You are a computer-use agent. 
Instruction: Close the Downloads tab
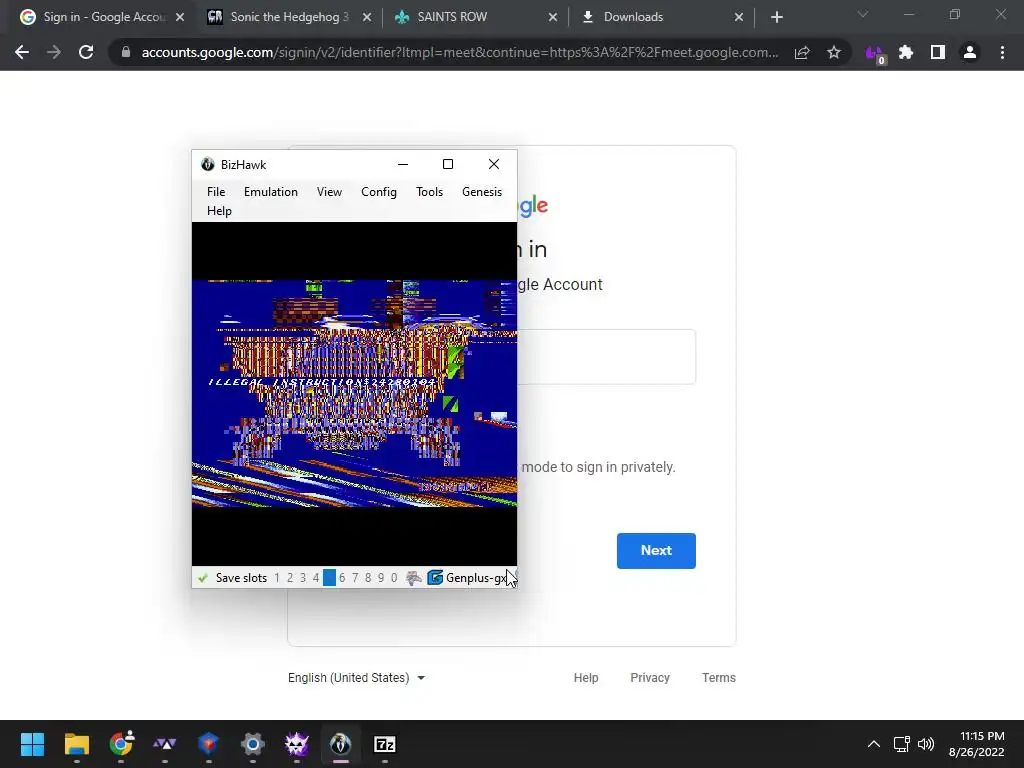point(739,18)
